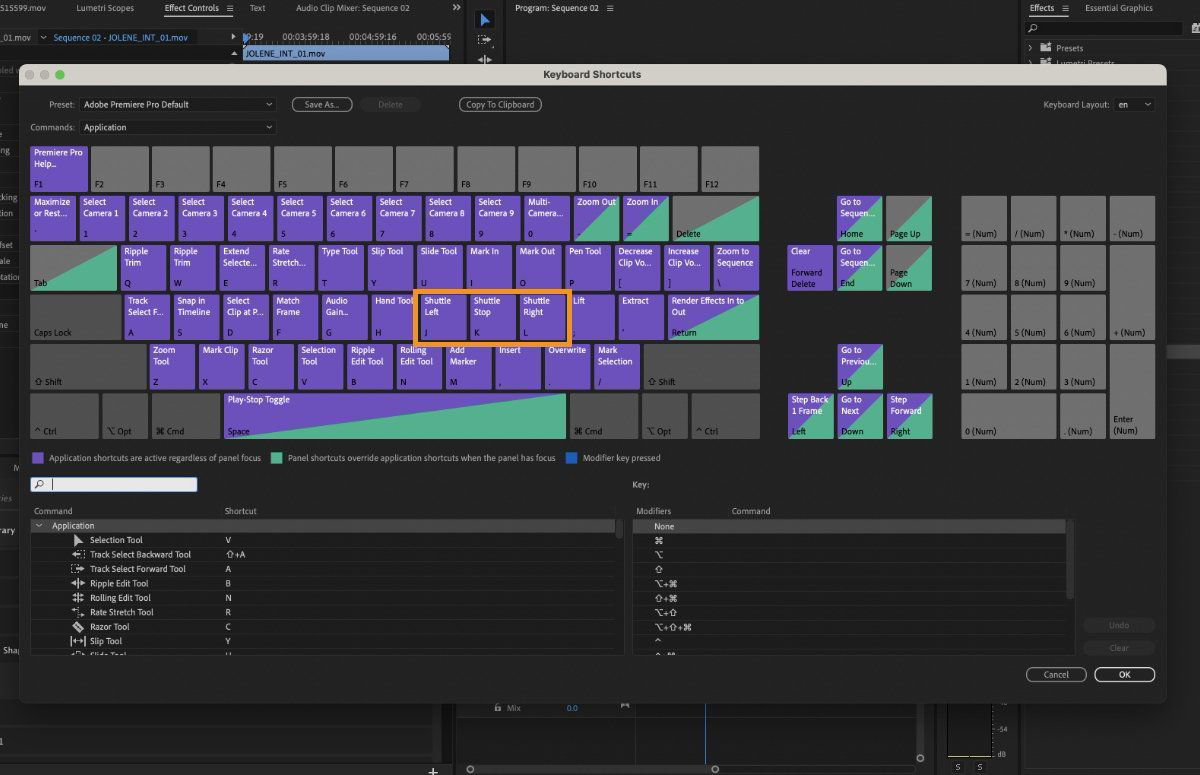Open the Commands dropdown set to Application
This screenshot has height=775, width=1200.
pos(177,127)
